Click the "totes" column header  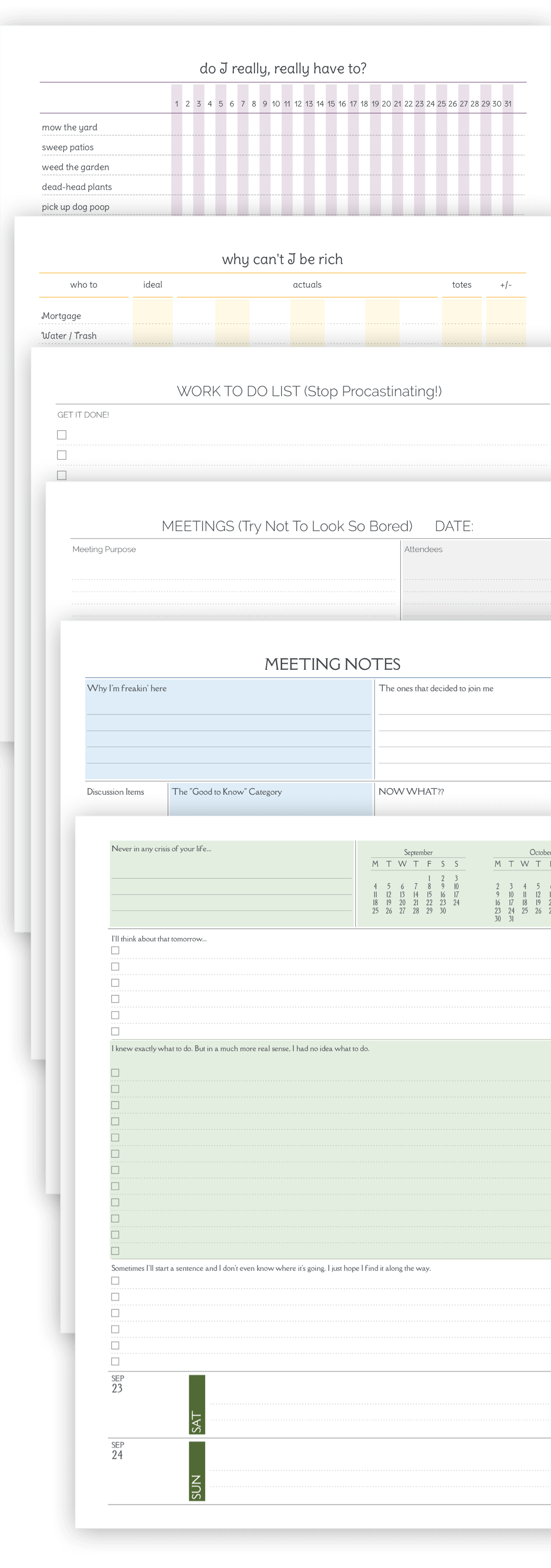coord(462,285)
